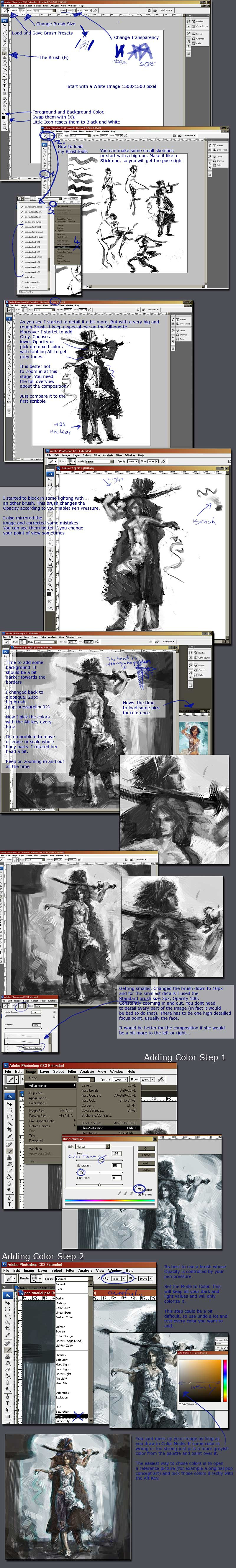Click Save in Hue/Saturation dialog

(x=146, y=1169)
